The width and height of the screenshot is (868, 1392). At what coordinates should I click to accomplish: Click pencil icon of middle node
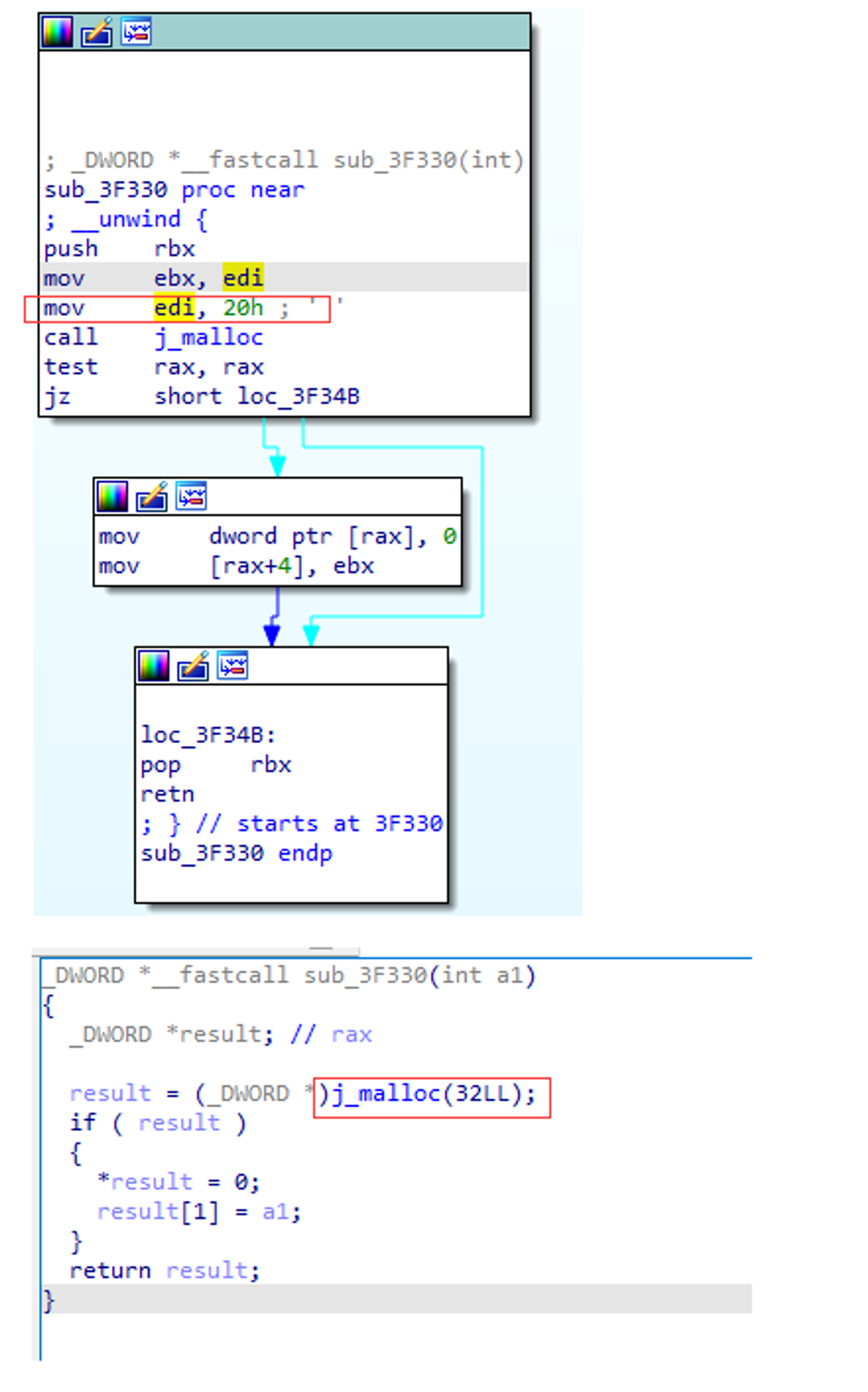click(x=151, y=496)
